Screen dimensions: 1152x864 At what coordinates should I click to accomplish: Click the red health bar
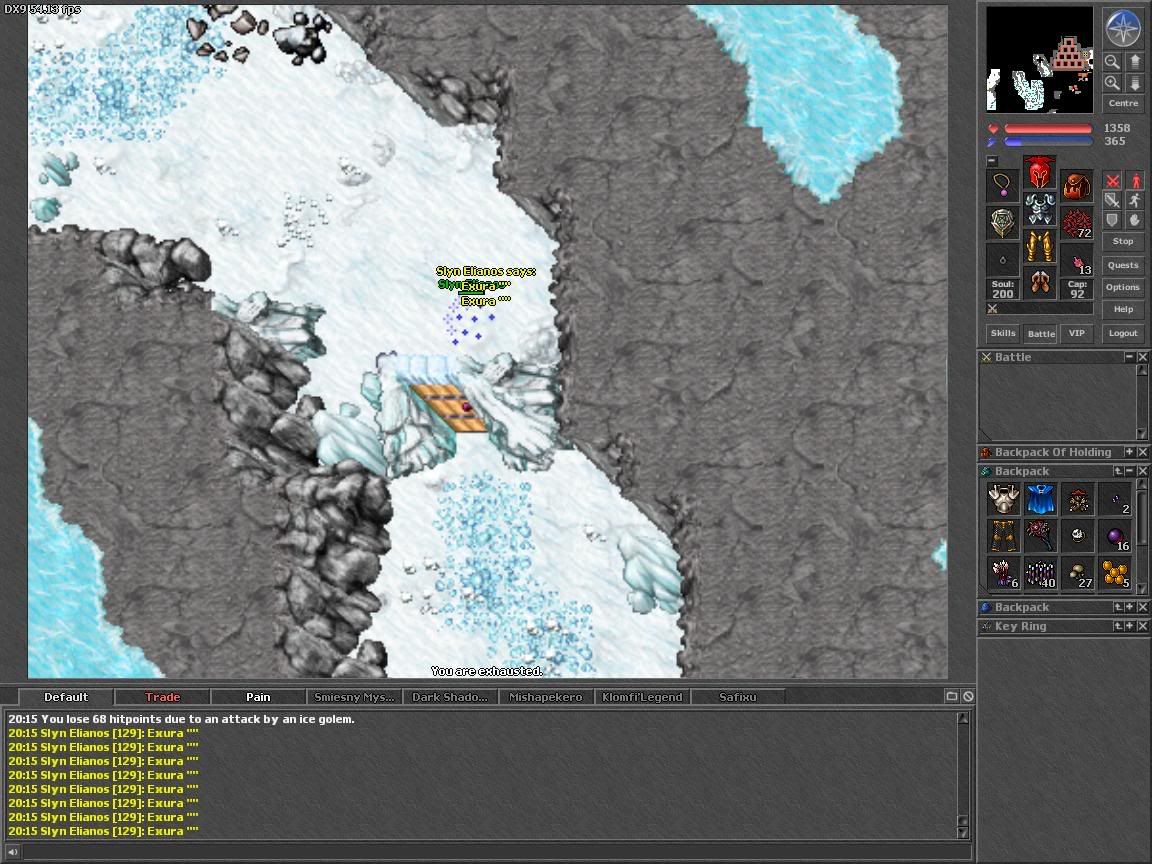[1048, 129]
